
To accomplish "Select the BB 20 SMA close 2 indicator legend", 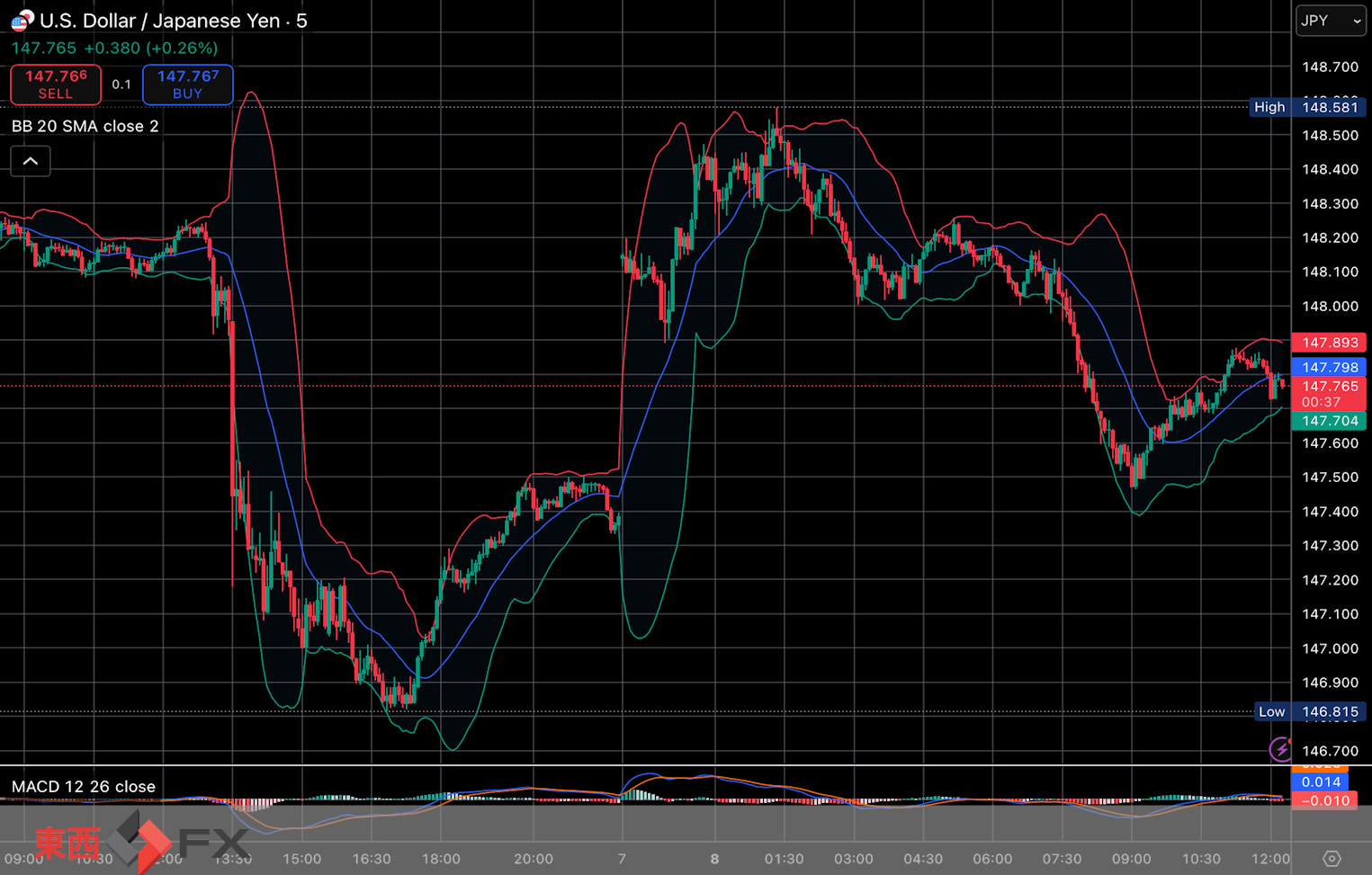I will (85, 126).
